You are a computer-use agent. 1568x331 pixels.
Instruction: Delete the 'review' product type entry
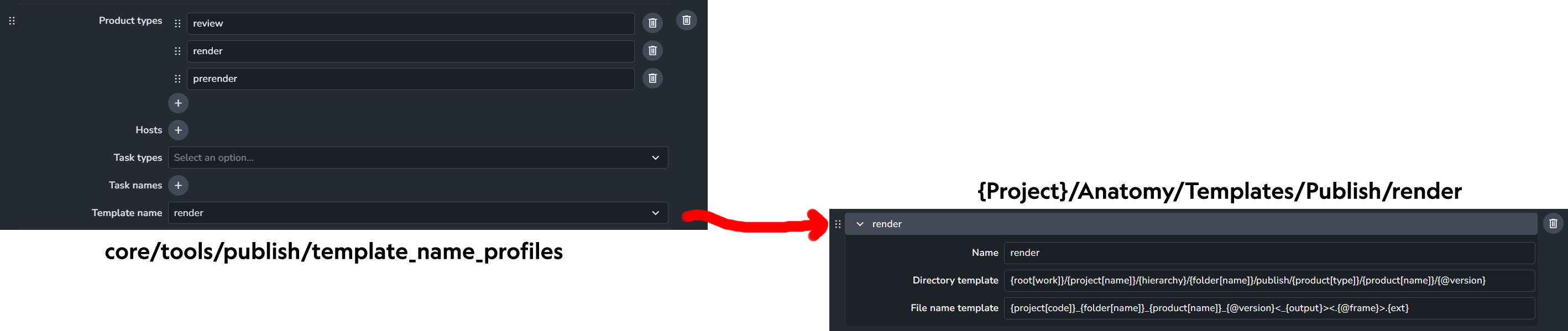[x=652, y=23]
